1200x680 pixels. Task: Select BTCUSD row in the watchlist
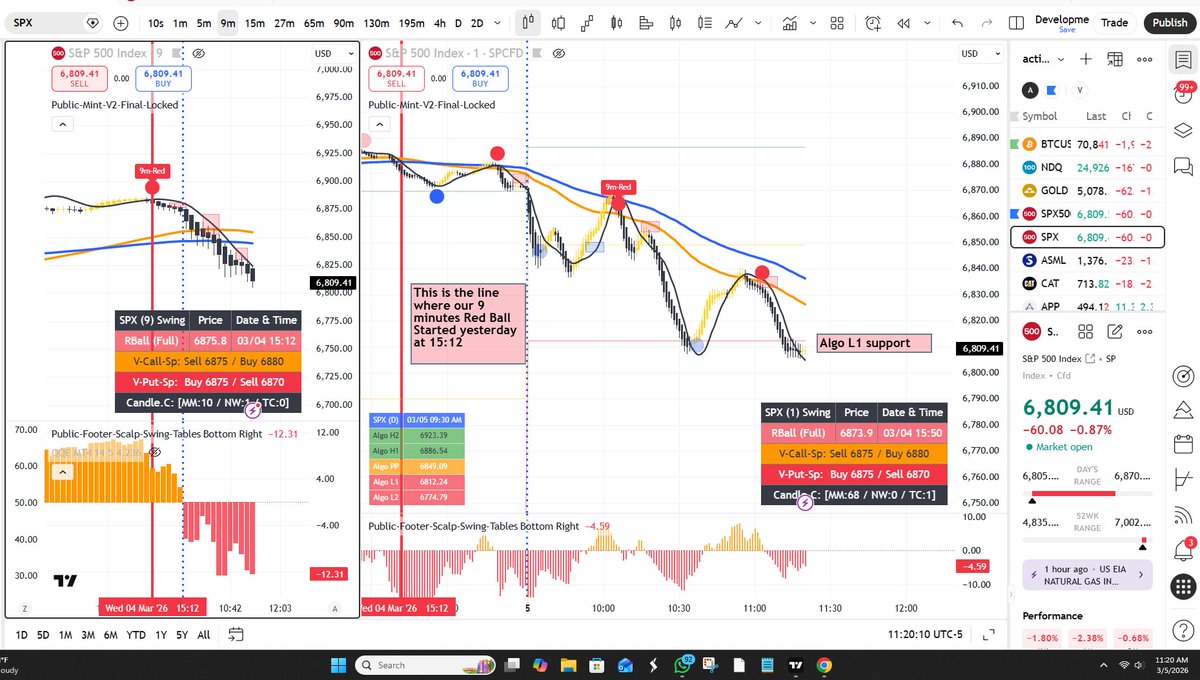pyautogui.click(x=1087, y=143)
